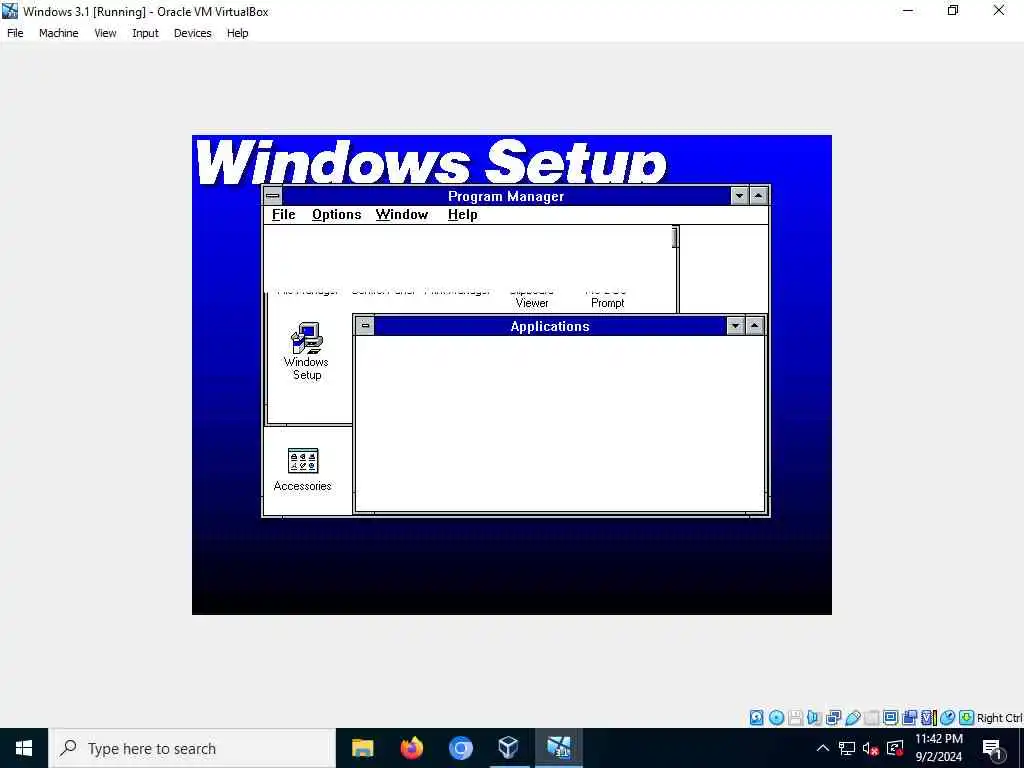Click the audio status icon in VirtualBox
Viewport: 1024px width, 768px height.
click(x=814, y=718)
